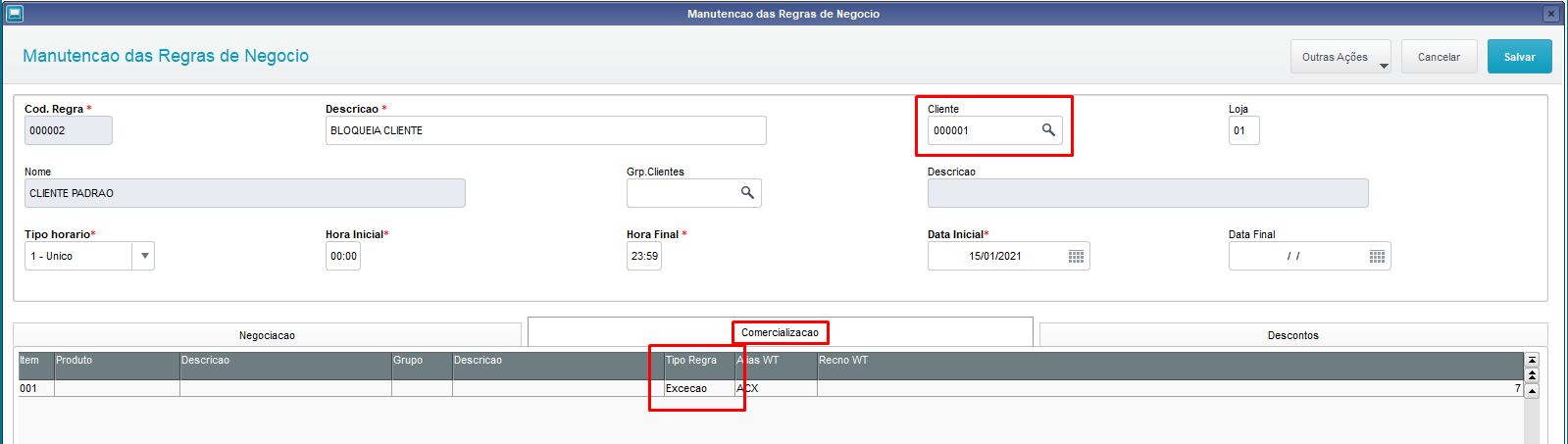The width and height of the screenshot is (1568, 444).
Task: Click the Grp.Clientes search magnifier
Action: 747,193
